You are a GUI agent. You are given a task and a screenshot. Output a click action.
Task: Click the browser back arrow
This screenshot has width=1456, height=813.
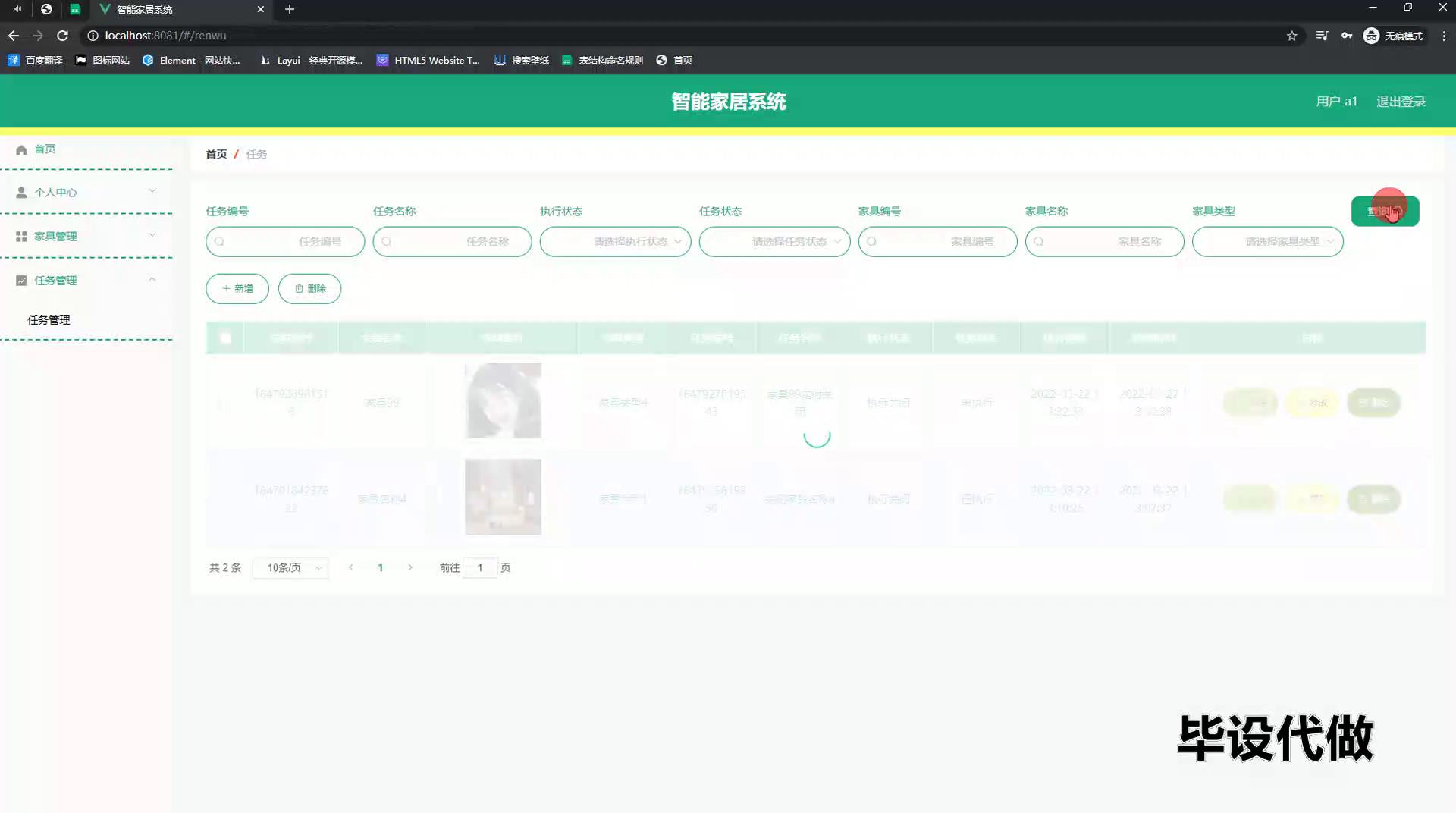pos(14,36)
